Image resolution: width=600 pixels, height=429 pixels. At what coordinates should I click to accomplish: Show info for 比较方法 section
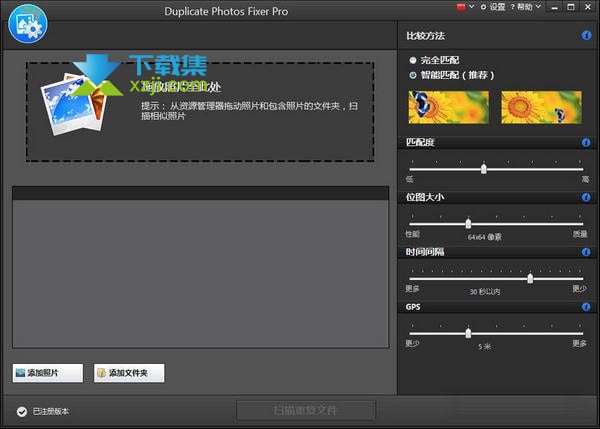pyautogui.click(x=586, y=36)
